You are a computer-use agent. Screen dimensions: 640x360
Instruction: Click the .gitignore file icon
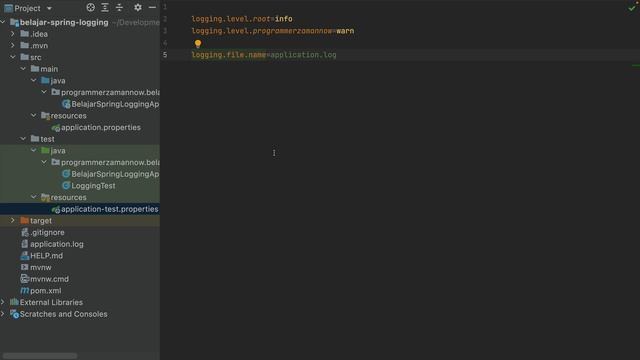coord(24,232)
